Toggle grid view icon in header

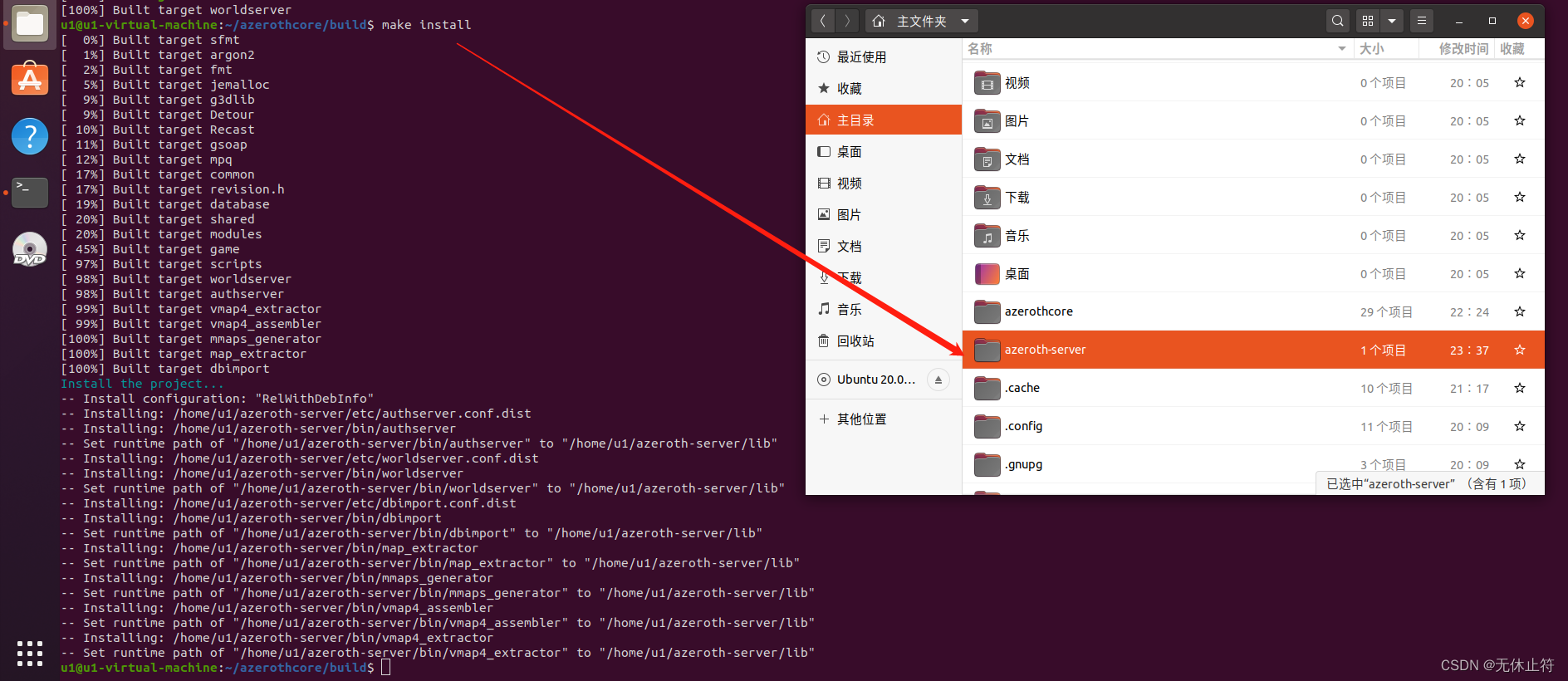click(x=1368, y=21)
